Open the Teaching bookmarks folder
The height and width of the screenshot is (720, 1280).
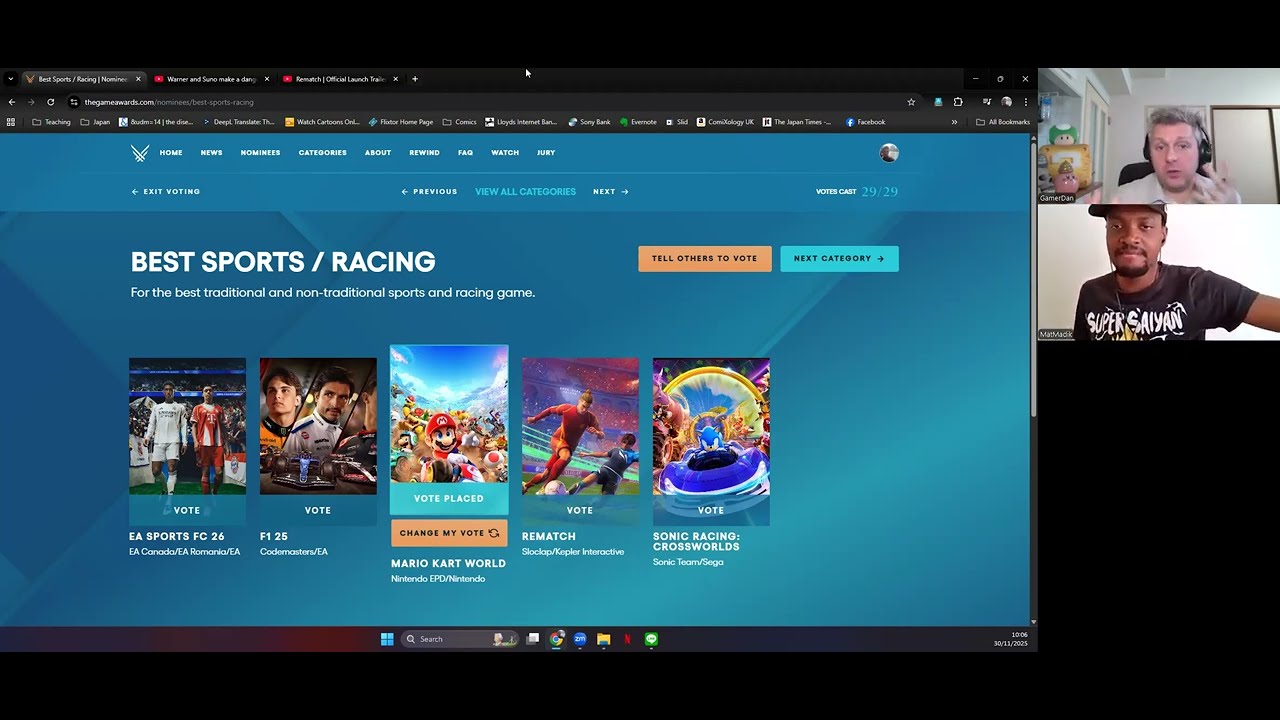51,122
